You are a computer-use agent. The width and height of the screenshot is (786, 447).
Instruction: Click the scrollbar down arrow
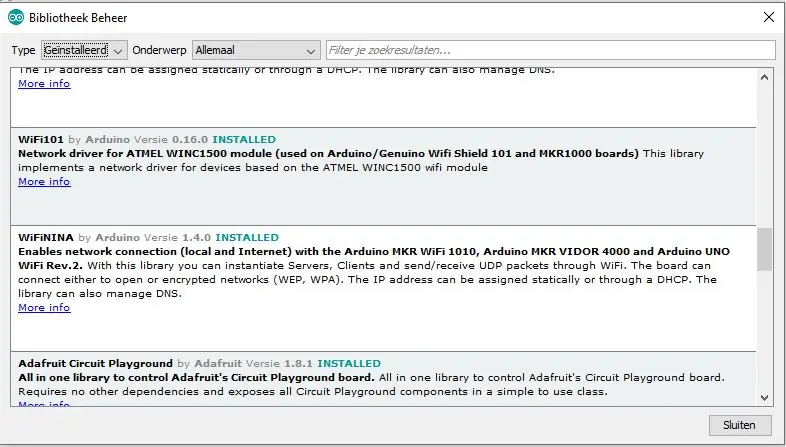point(764,398)
